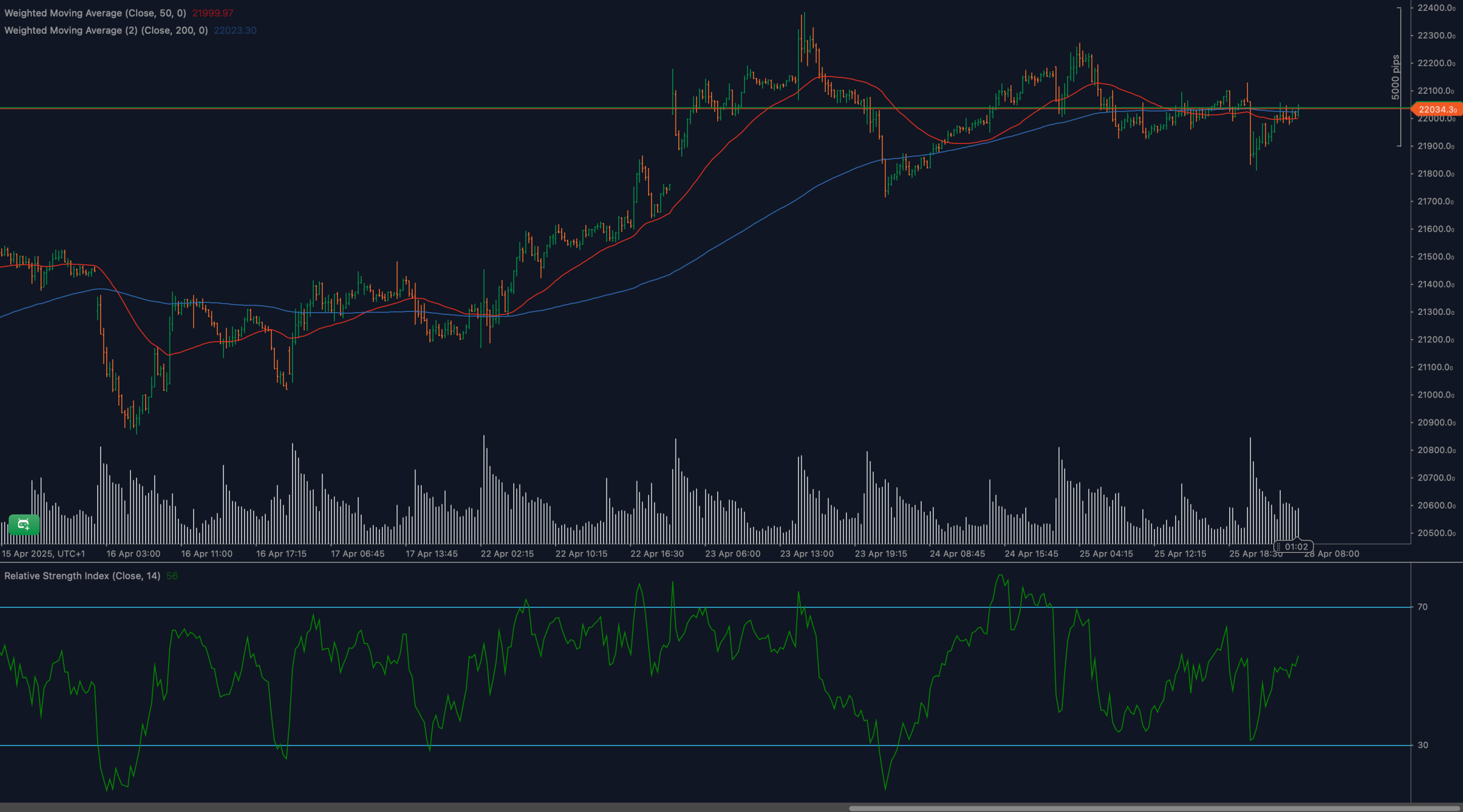The height and width of the screenshot is (812, 1463).
Task: Click the 21000.0 price axis label
Action: point(1436,395)
